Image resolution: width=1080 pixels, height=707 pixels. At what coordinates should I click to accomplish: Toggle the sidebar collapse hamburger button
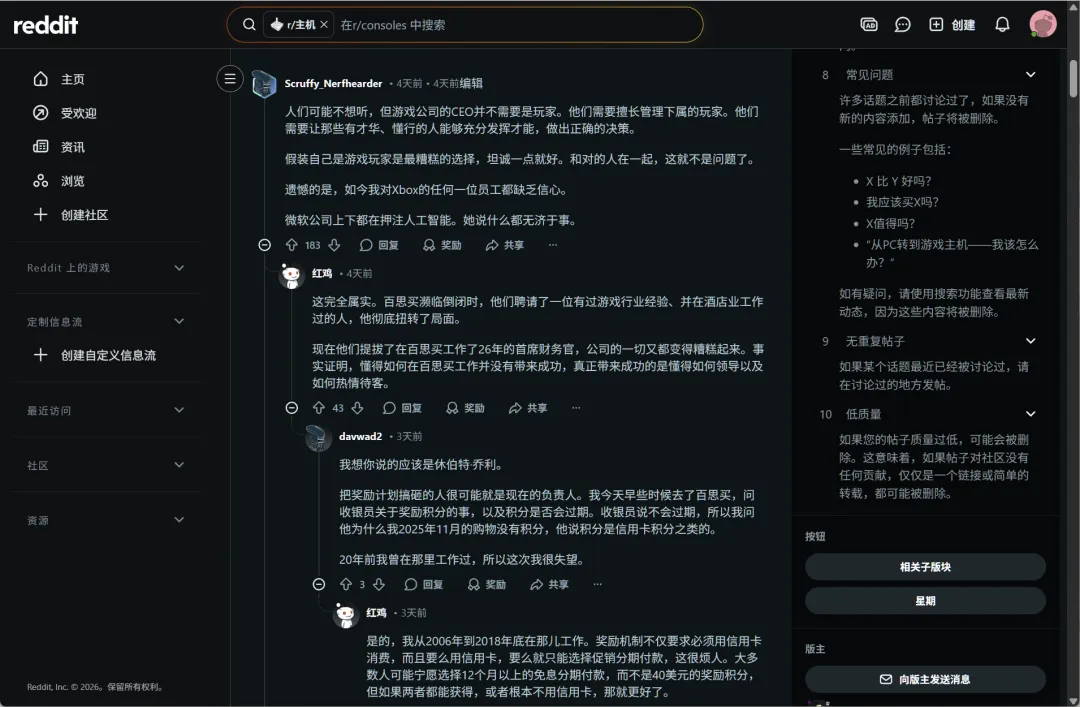pyautogui.click(x=230, y=79)
